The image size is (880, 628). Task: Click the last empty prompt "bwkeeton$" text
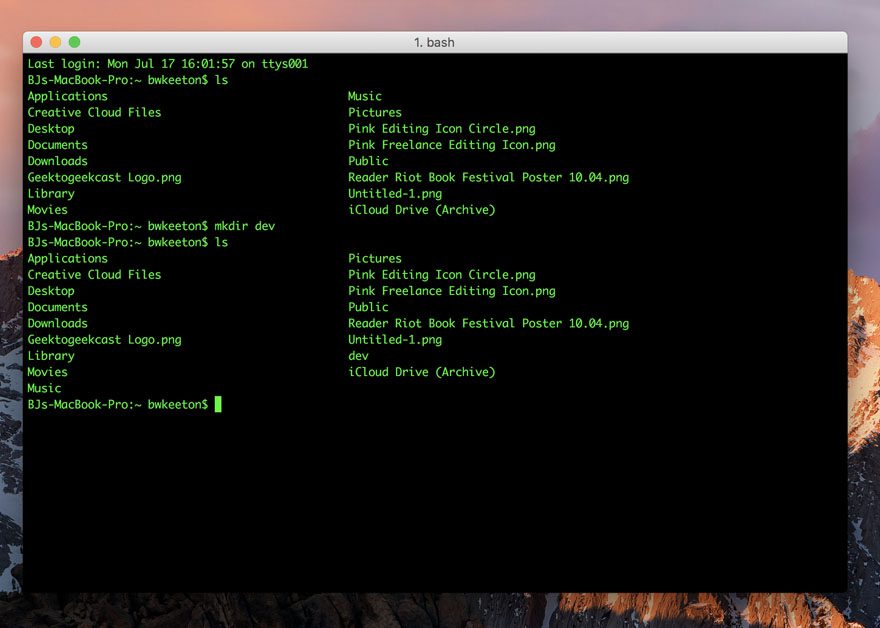[x=177, y=404]
